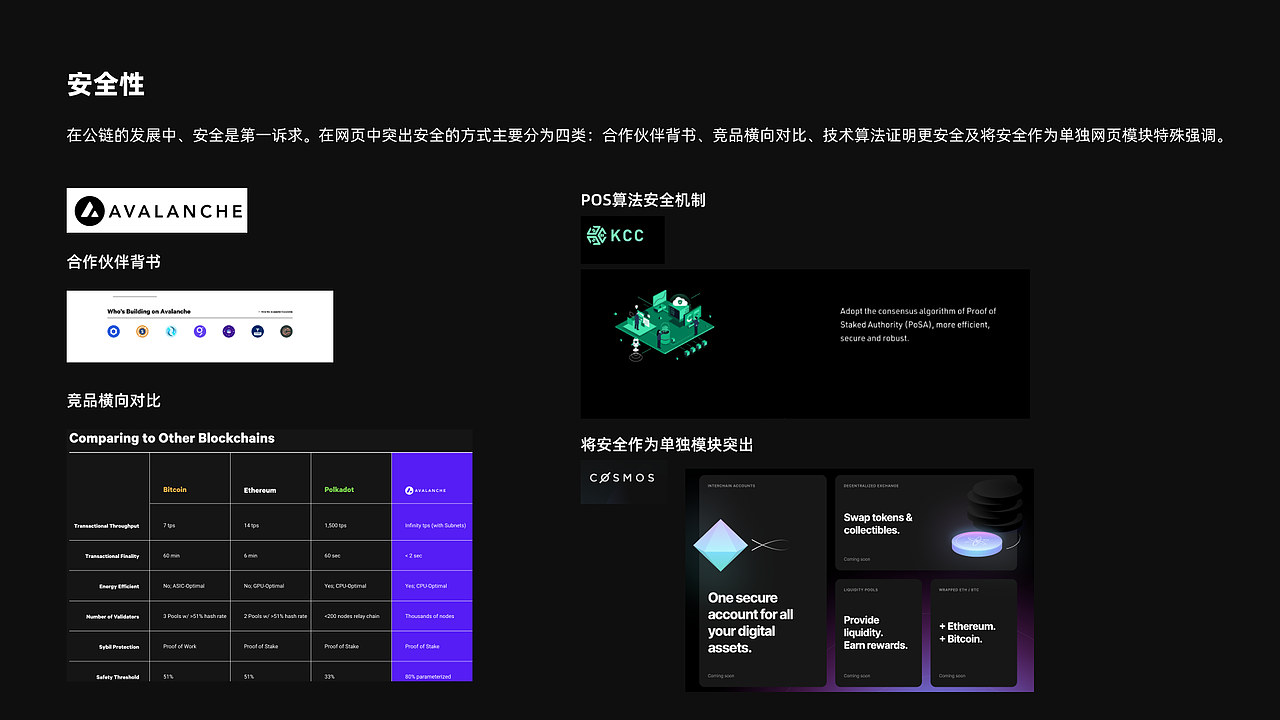Click the 'Ethereum' column header
This screenshot has height=720, width=1280.
[260, 491]
